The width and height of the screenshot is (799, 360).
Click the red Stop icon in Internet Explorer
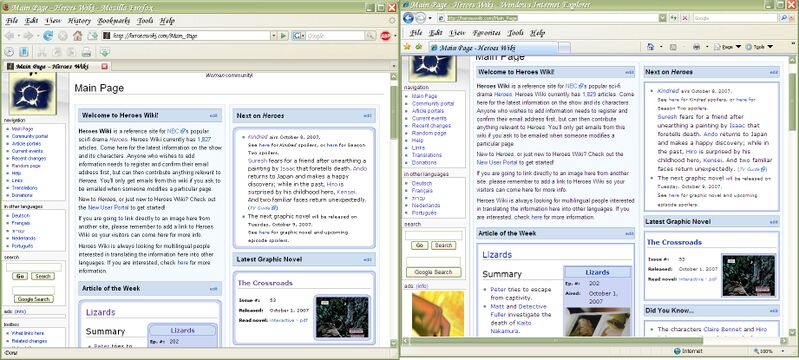pos(685,18)
